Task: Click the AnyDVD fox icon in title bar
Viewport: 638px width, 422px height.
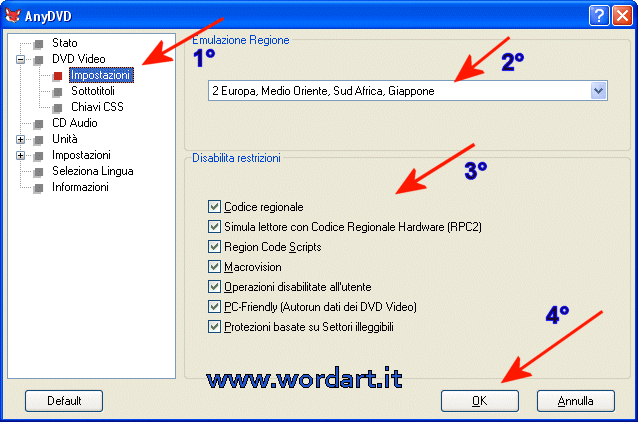Action: pos(13,15)
